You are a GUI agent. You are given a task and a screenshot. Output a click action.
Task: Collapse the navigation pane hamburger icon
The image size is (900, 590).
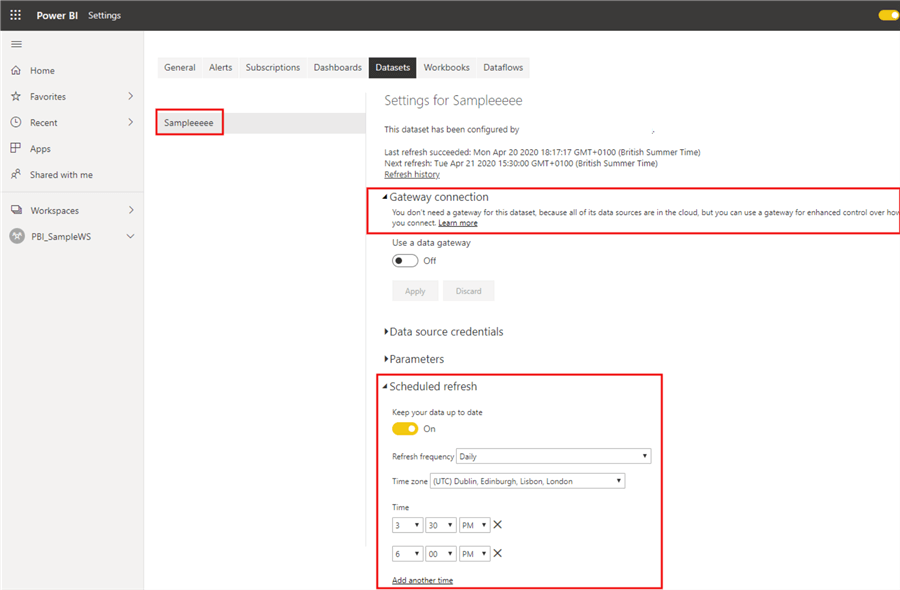[x=17, y=44]
